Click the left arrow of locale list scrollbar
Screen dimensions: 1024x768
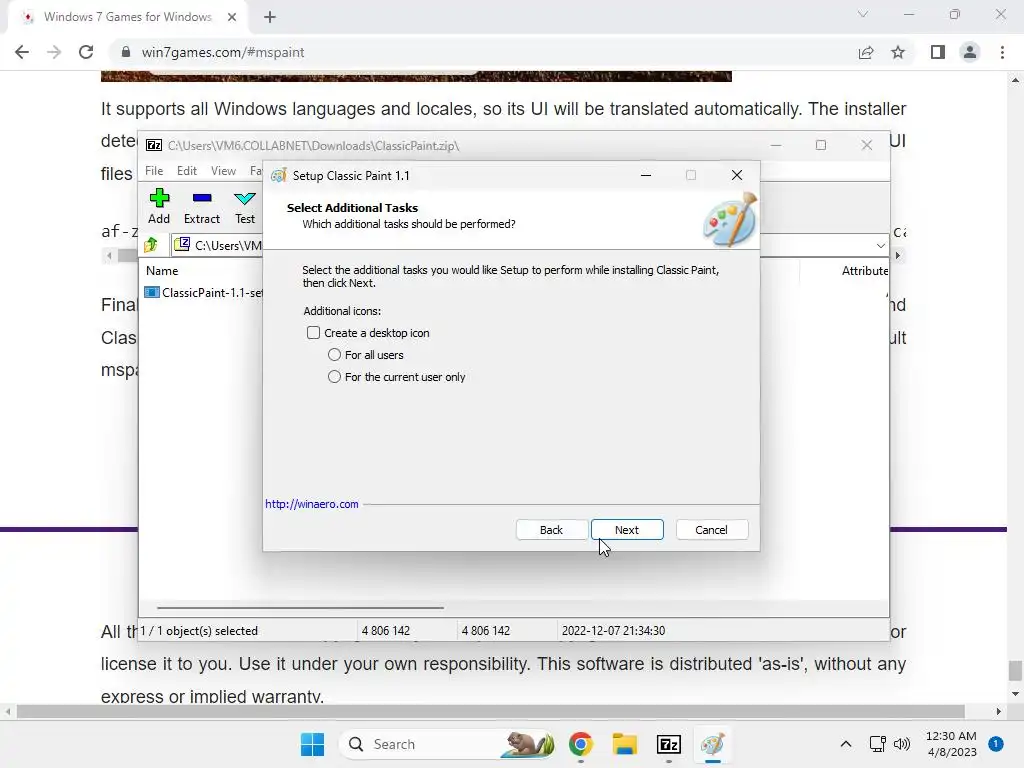109,255
